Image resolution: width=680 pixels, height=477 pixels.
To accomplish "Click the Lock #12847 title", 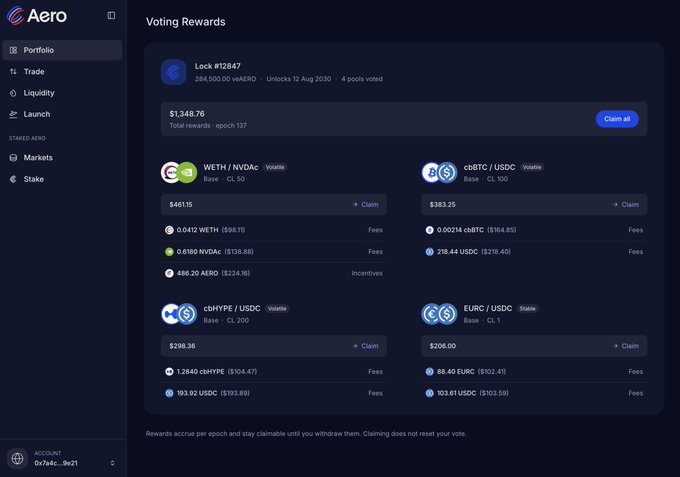I will click(x=218, y=66).
